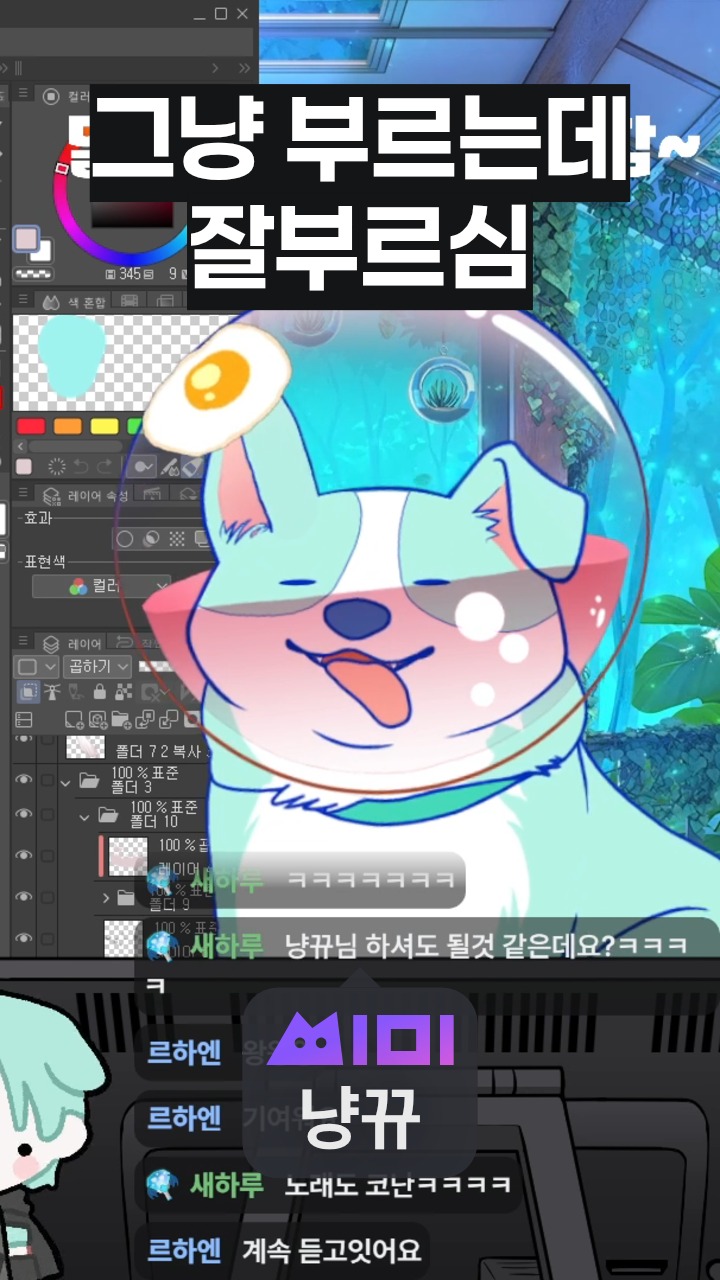Pick the red hue handle on color ring

point(63,169)
